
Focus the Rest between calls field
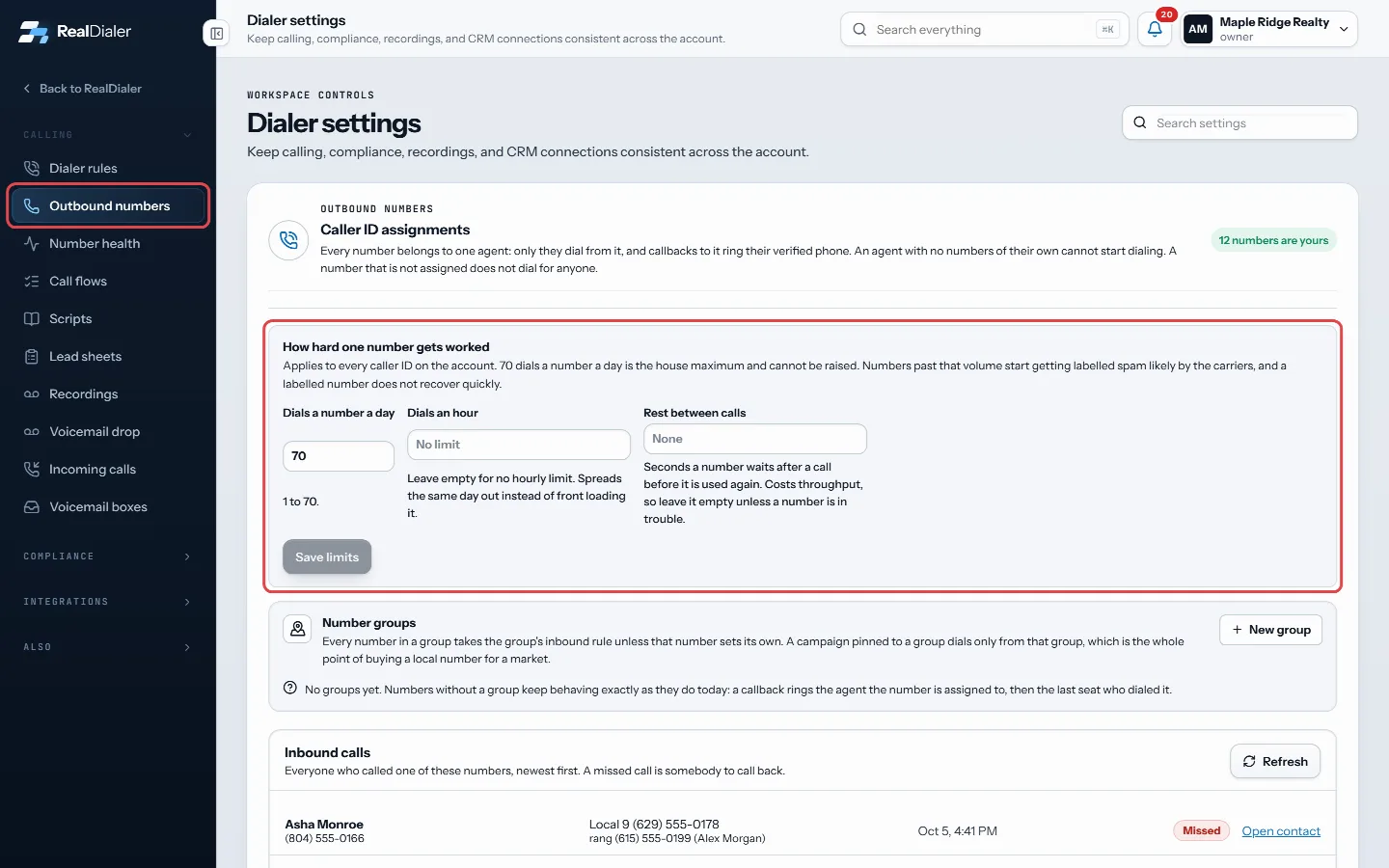tap(755, 439)
